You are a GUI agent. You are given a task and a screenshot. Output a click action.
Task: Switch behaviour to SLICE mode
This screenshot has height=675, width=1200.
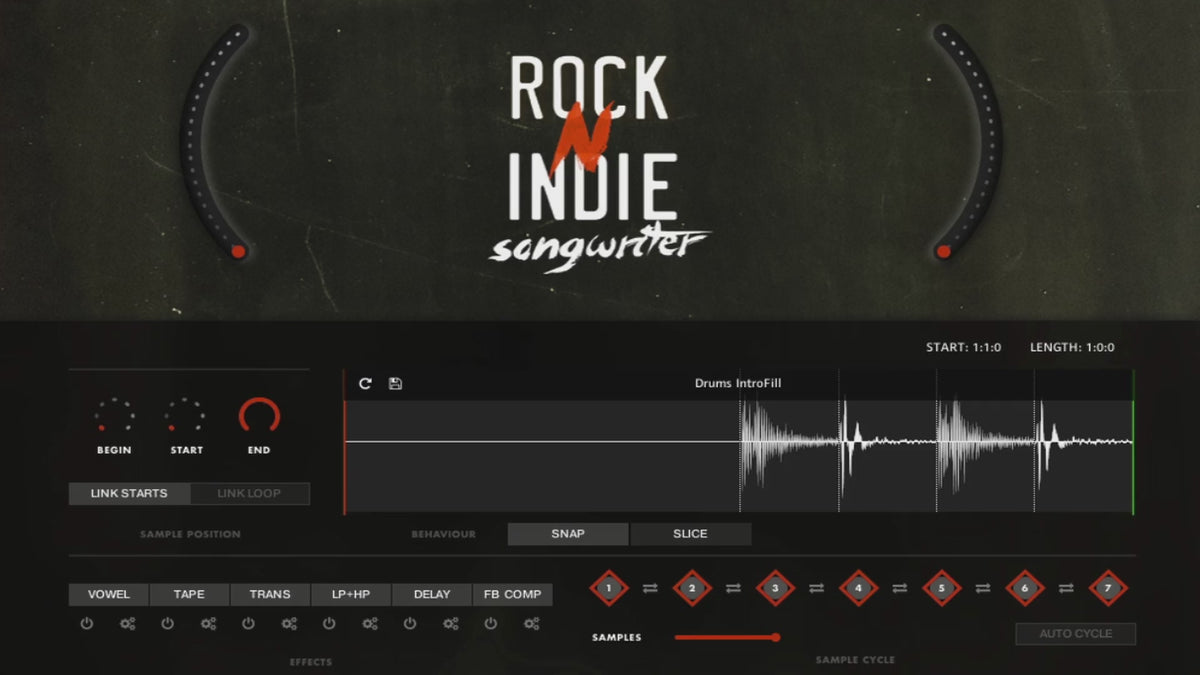[690, 534]
